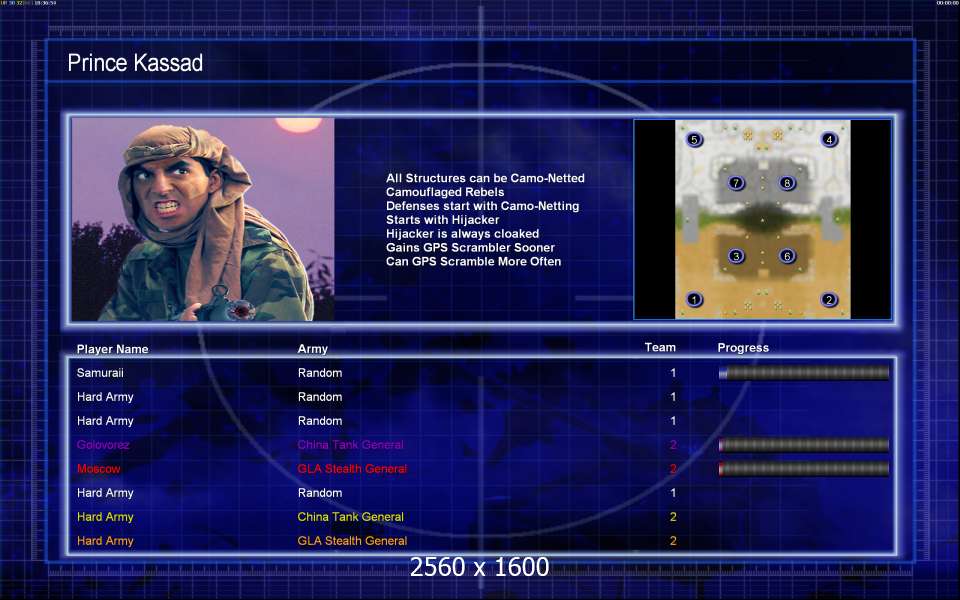
Task: Select the orange "Hard Army" player name
Action: click(x=105, y=541)
